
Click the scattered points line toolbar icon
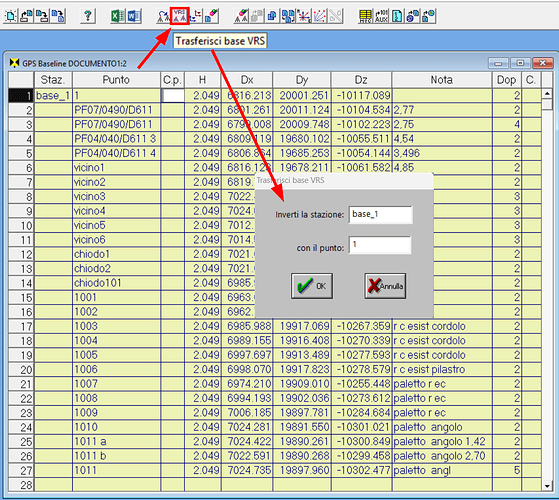coord(319,16)
